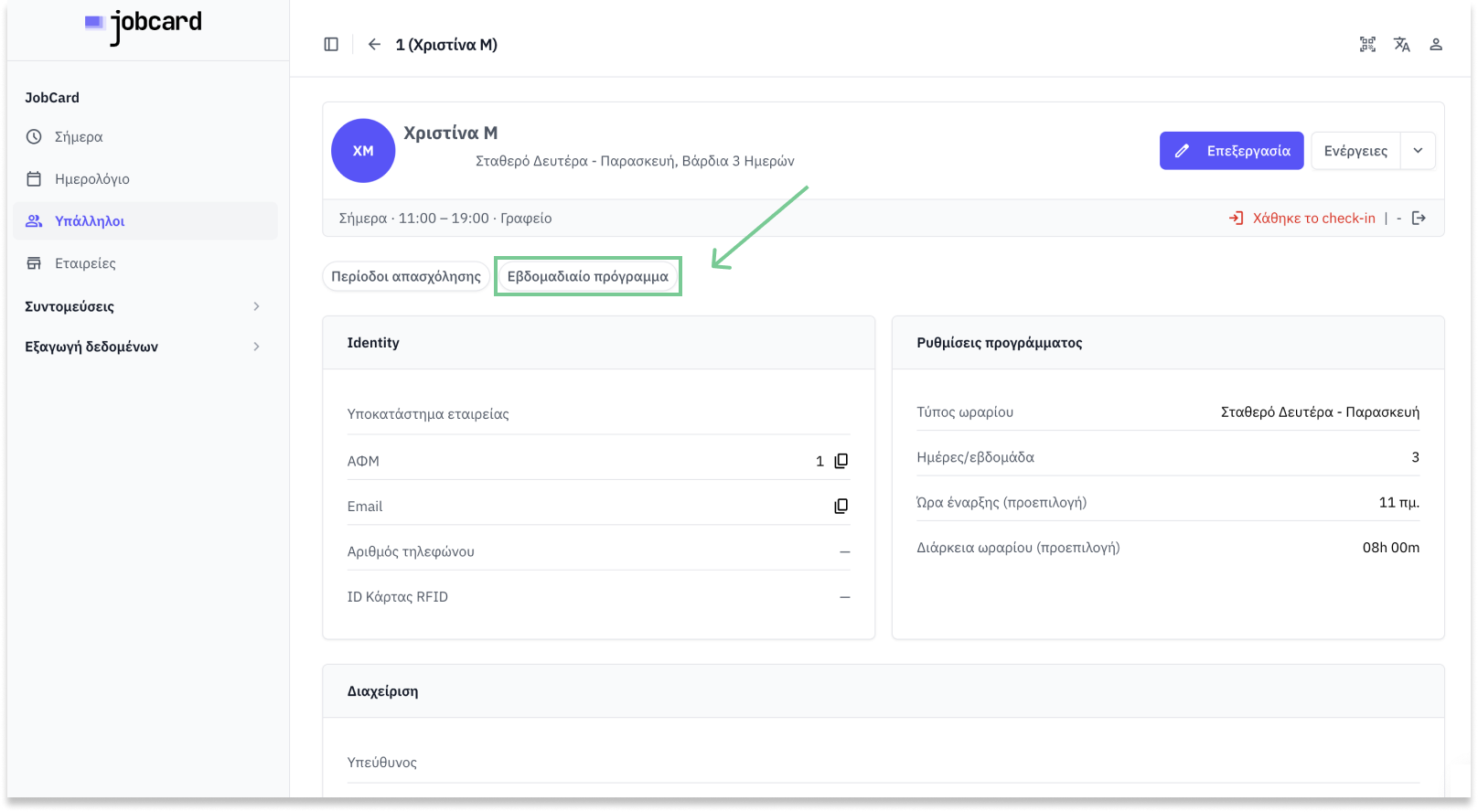
Task: Click the check-out exit icon
Action: 1419,218
